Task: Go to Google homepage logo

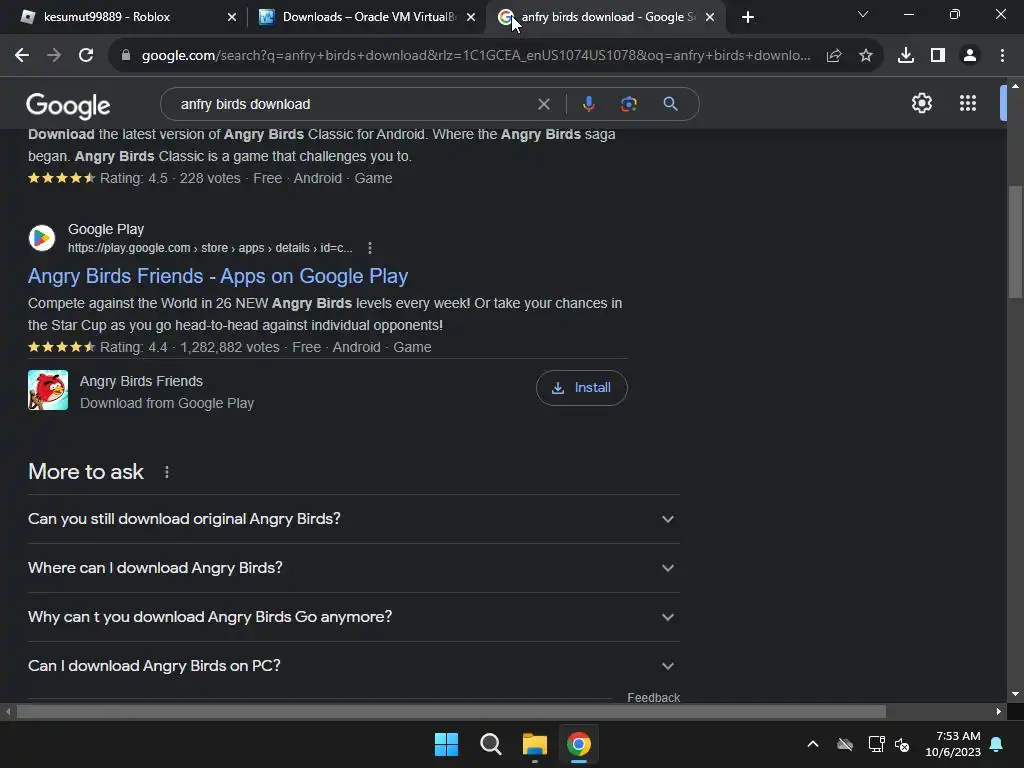Action: 68,105
